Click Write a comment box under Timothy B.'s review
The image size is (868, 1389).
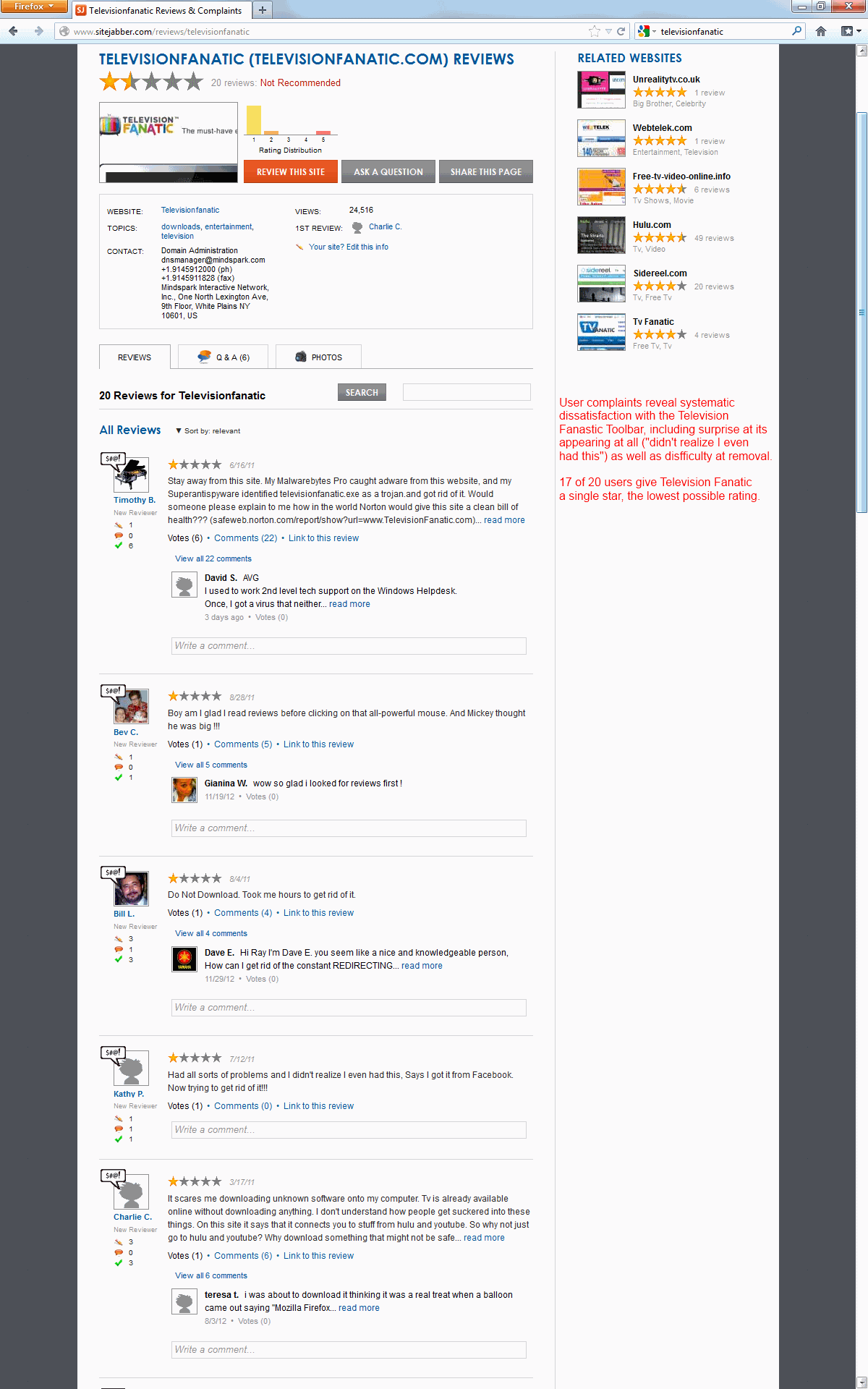(x=349, y=646)
